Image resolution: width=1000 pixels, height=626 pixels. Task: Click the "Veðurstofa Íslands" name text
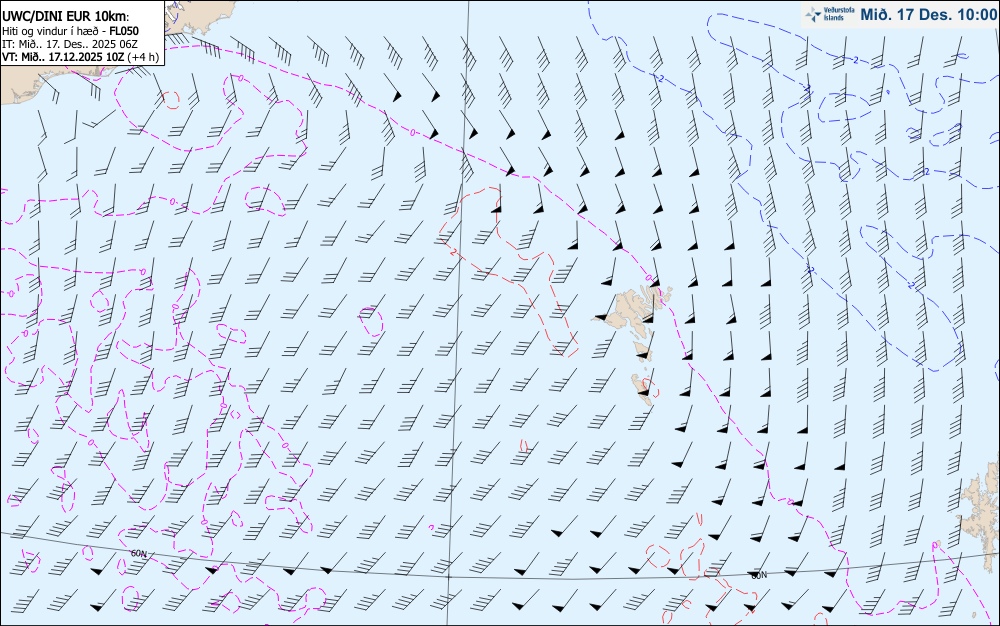[x=839, y=14]
